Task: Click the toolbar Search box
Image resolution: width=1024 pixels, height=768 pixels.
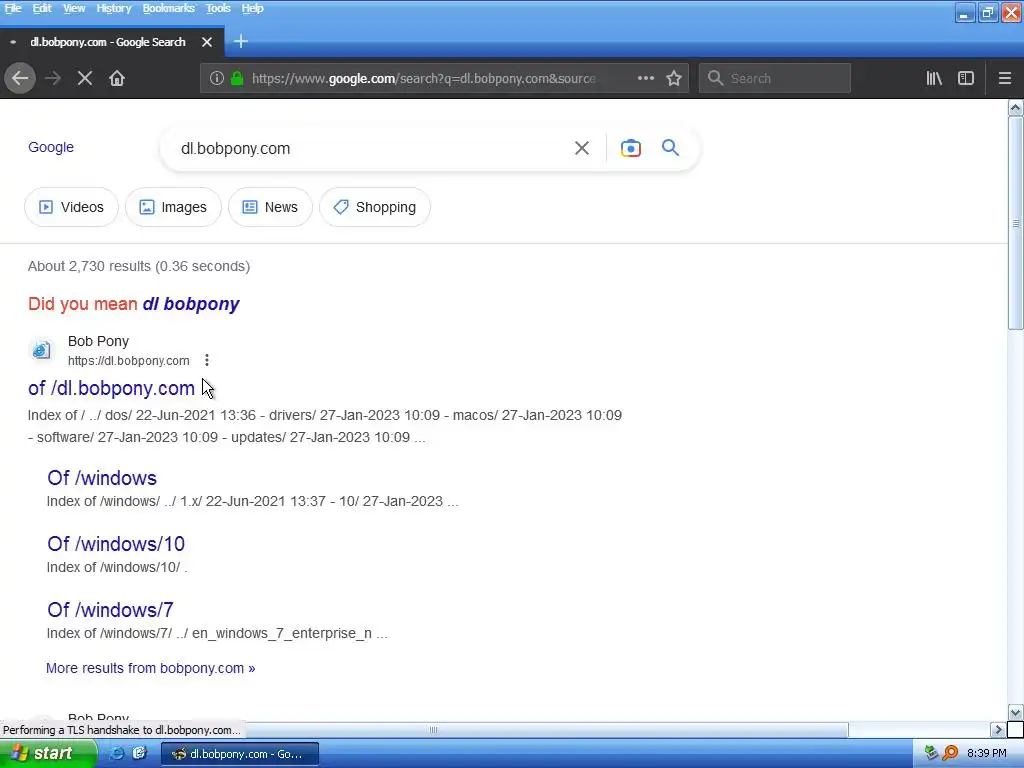Action: click(x=775, y=78)
